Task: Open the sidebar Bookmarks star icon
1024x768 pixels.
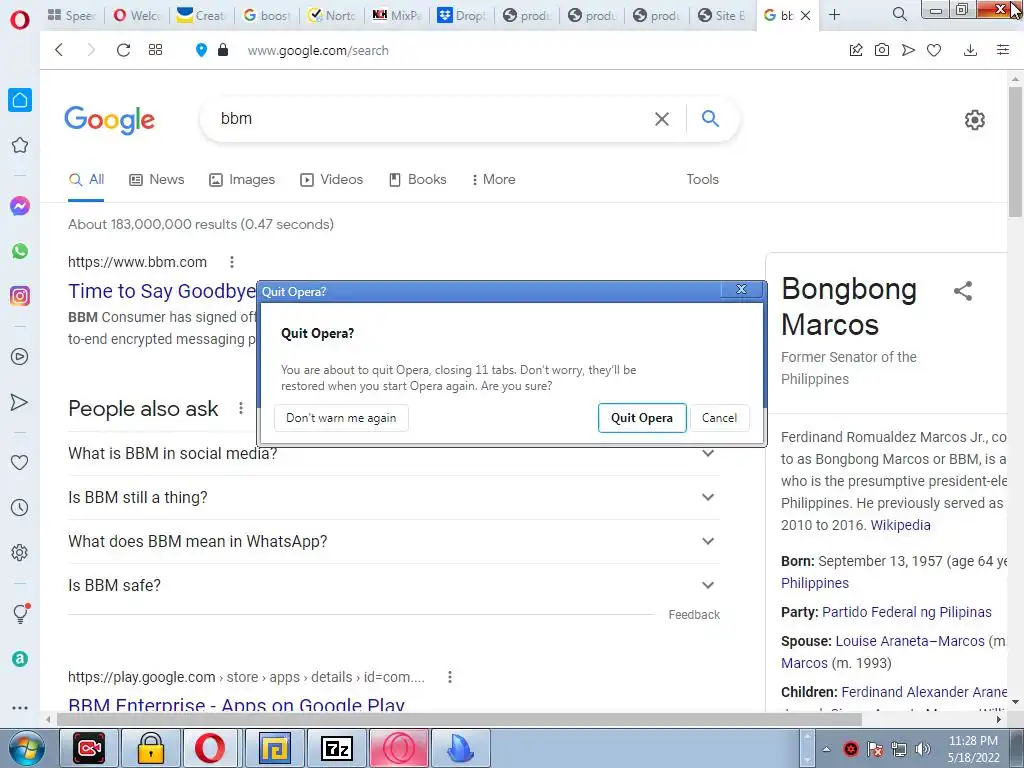Action: coord(20,145)
